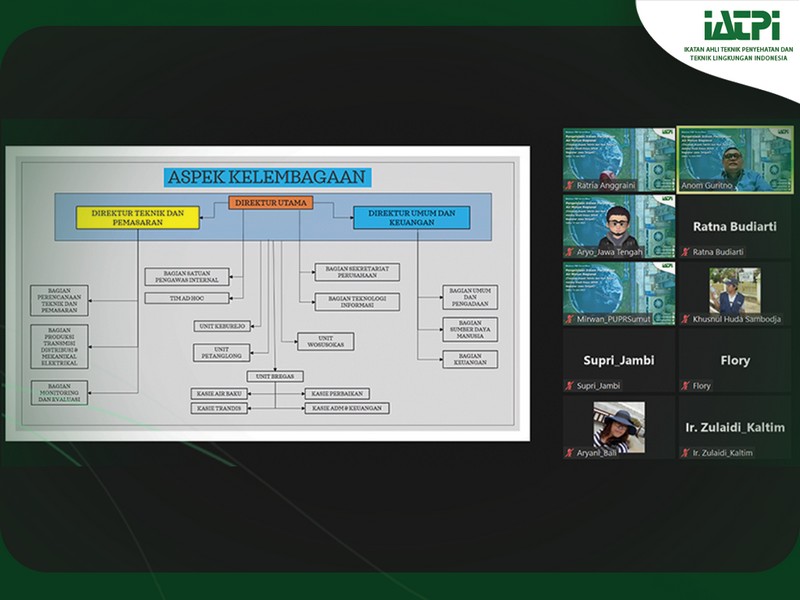Image resolution: width=800 pixels, height=600 pixels.
Task: Click the ASPEK KELEMBAGAAN slide title
Action: click(x=267, y=177)
